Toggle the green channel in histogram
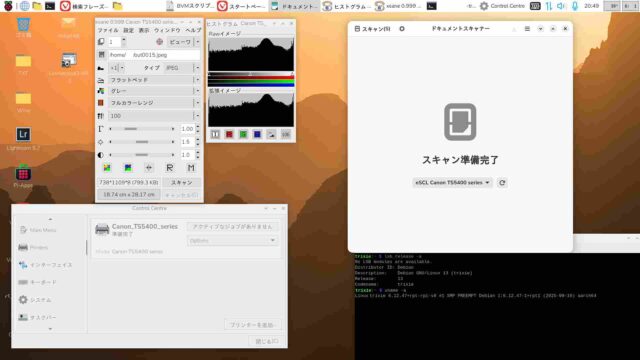Image resolution: width=640 pixels, height=360 pixels. point(243,134)
